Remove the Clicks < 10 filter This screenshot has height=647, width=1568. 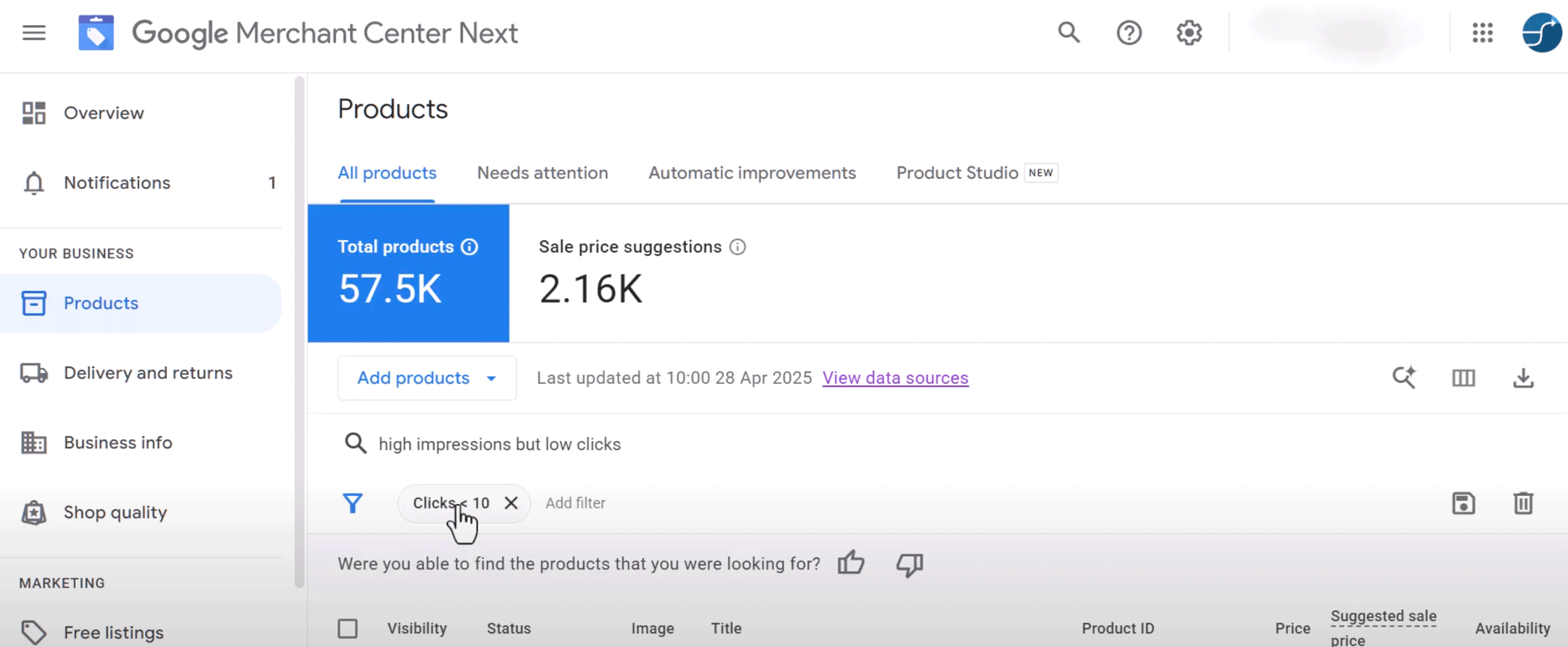click(x=511, y=503)
